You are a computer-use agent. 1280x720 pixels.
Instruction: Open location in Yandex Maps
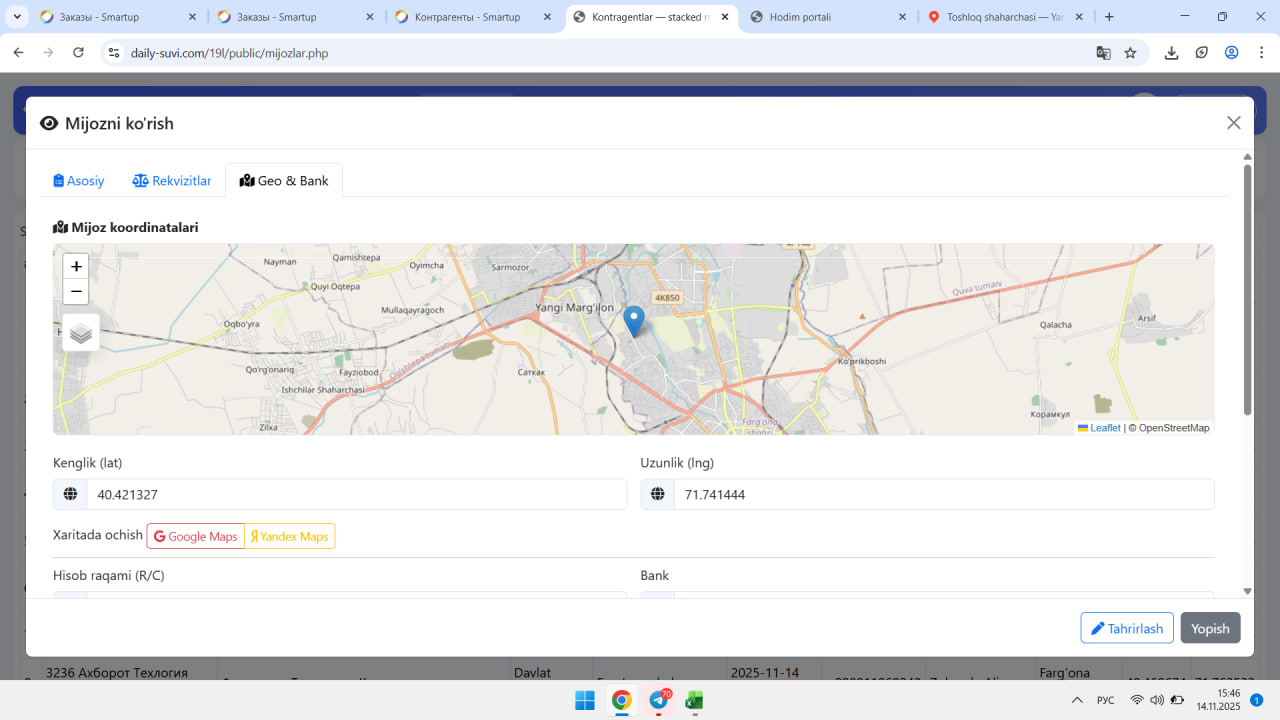[x=290, y=536]
